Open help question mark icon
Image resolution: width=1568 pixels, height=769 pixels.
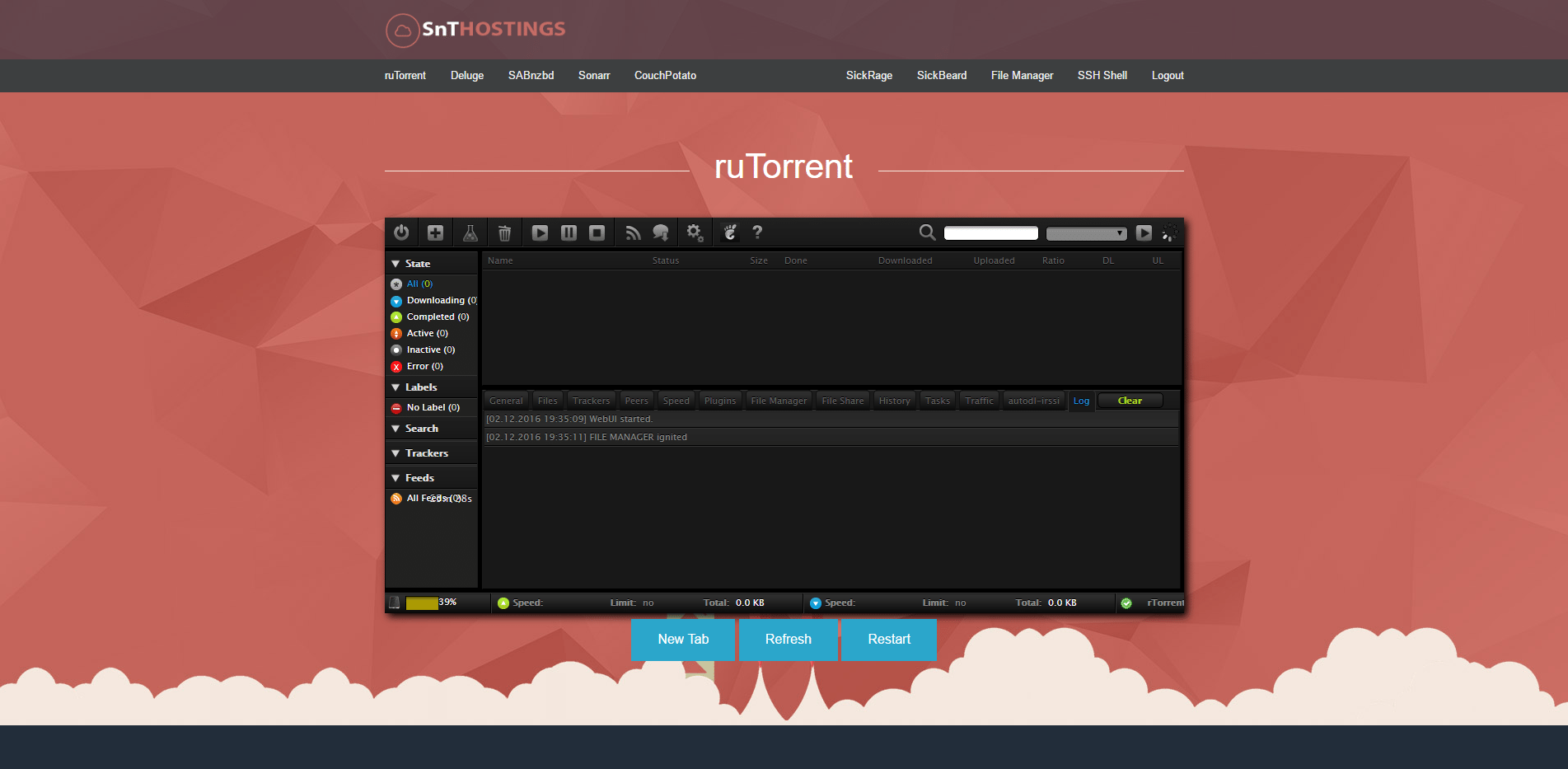(757, 232)
